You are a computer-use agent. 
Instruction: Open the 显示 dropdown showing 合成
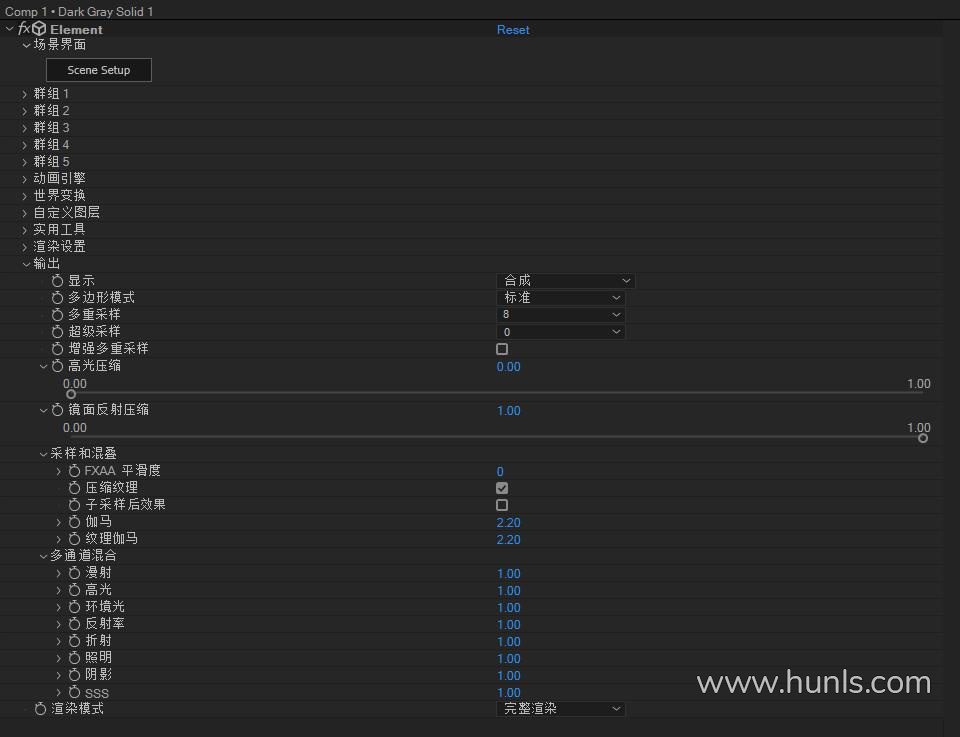tap(566, 281)
